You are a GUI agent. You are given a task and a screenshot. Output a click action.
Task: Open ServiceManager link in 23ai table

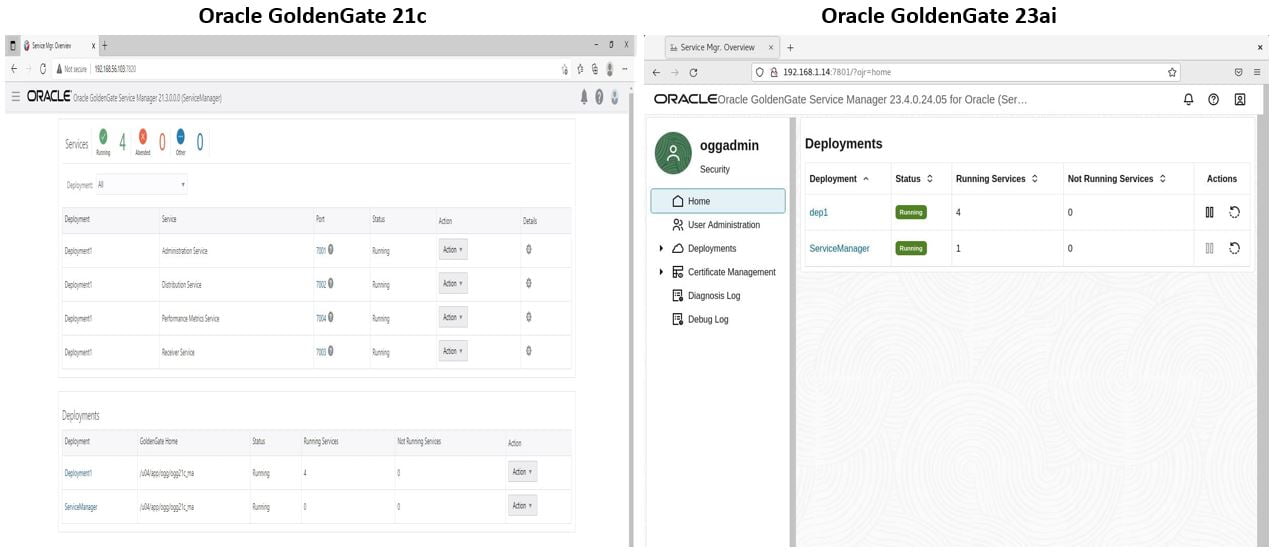[x=839, y=248]
